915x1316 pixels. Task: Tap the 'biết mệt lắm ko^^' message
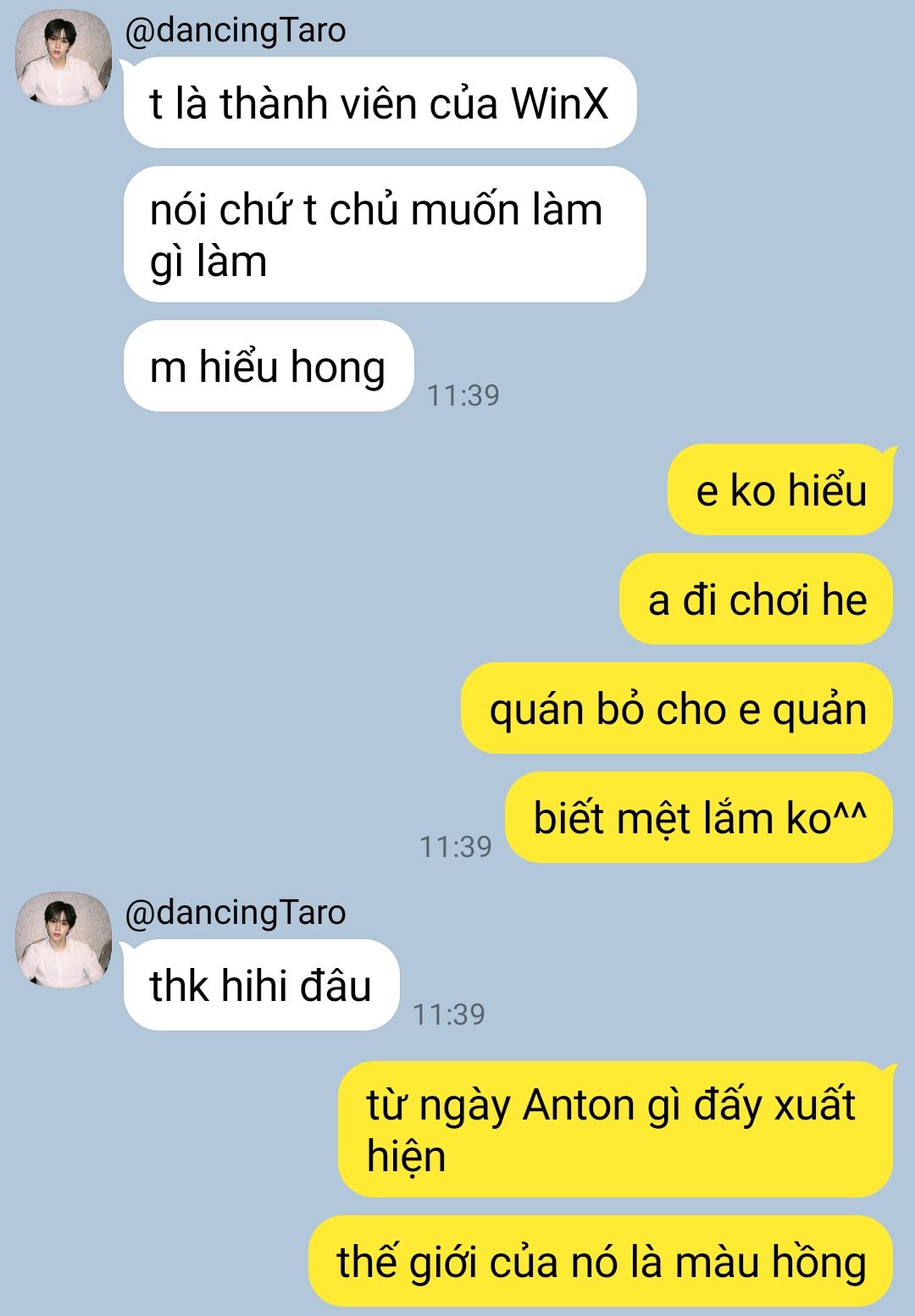700,817
